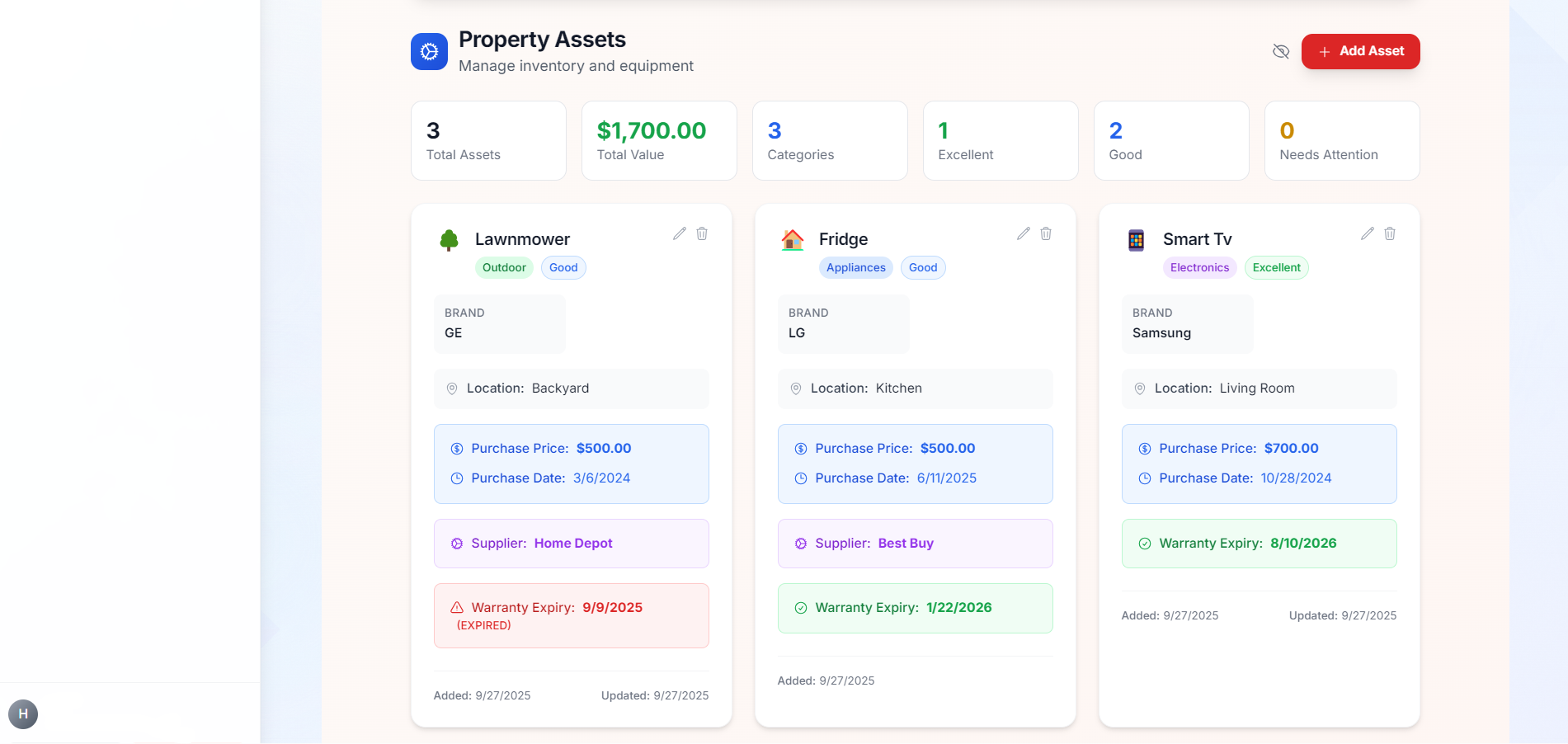Click the Living Room location pin icon
1568x744 pixels.
point(1140,388)
